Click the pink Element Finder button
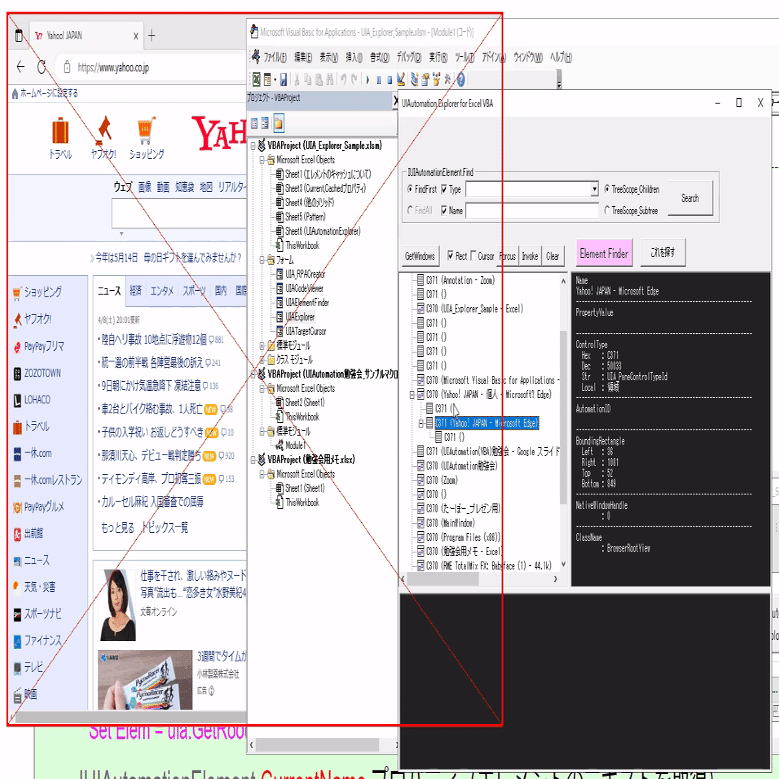Screen dimensions: 779x779 coord(604,253)
